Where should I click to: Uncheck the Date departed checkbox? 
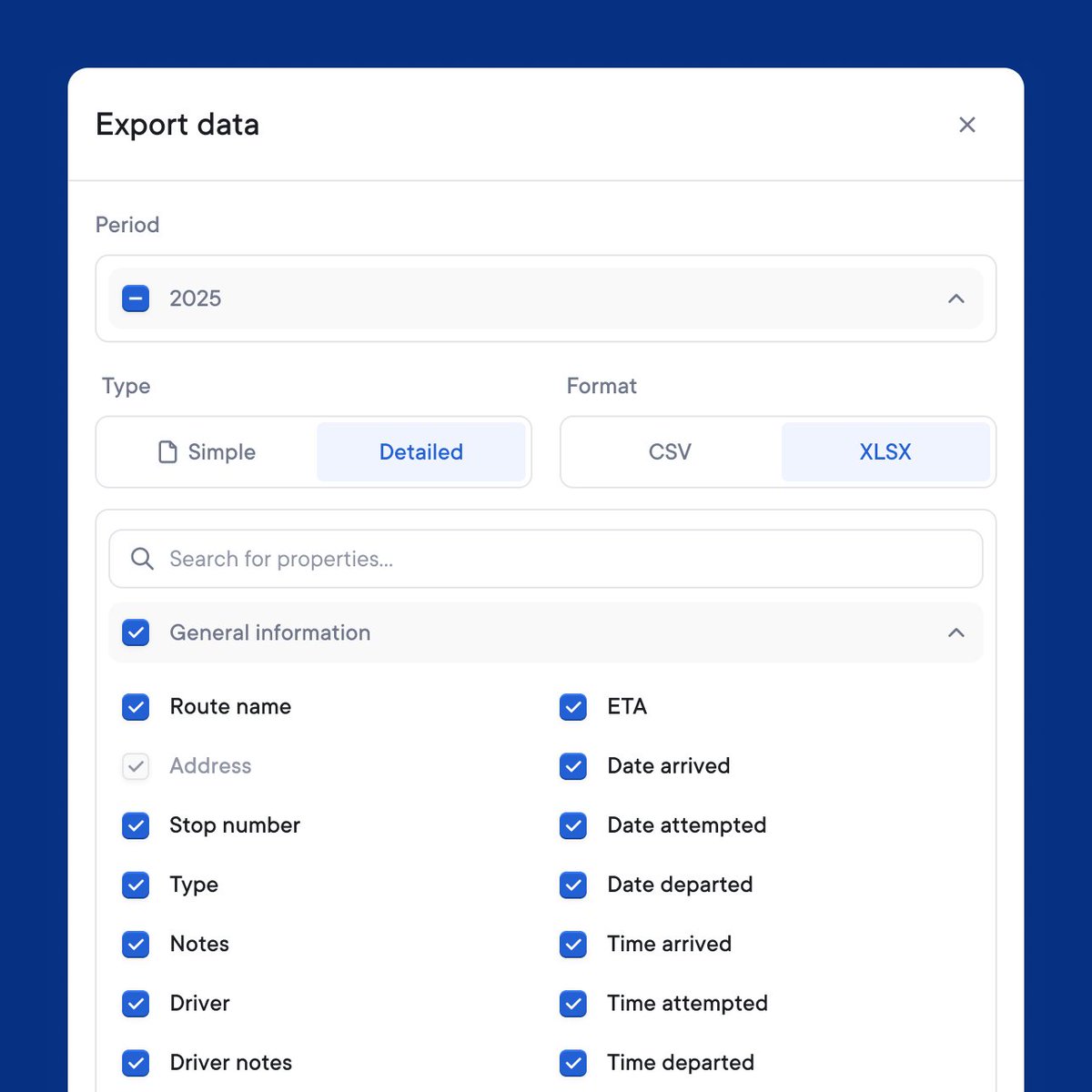tap(573, 885)
